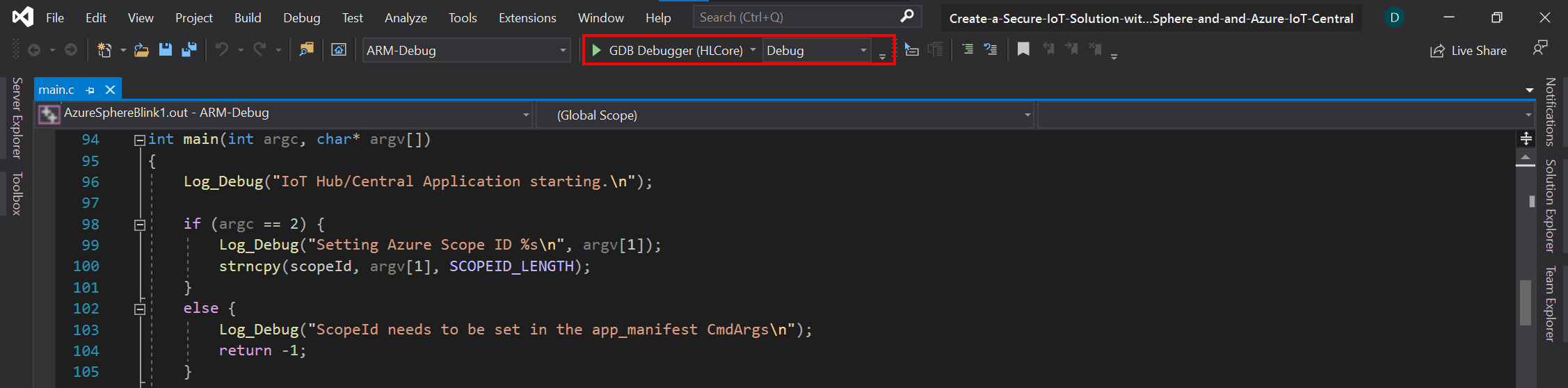The height and width of the screenshot is (388, 1568).
Task: Open AzureSphereBlink1.out - ARM-Debug project dropdown
Action: [284, 114]
